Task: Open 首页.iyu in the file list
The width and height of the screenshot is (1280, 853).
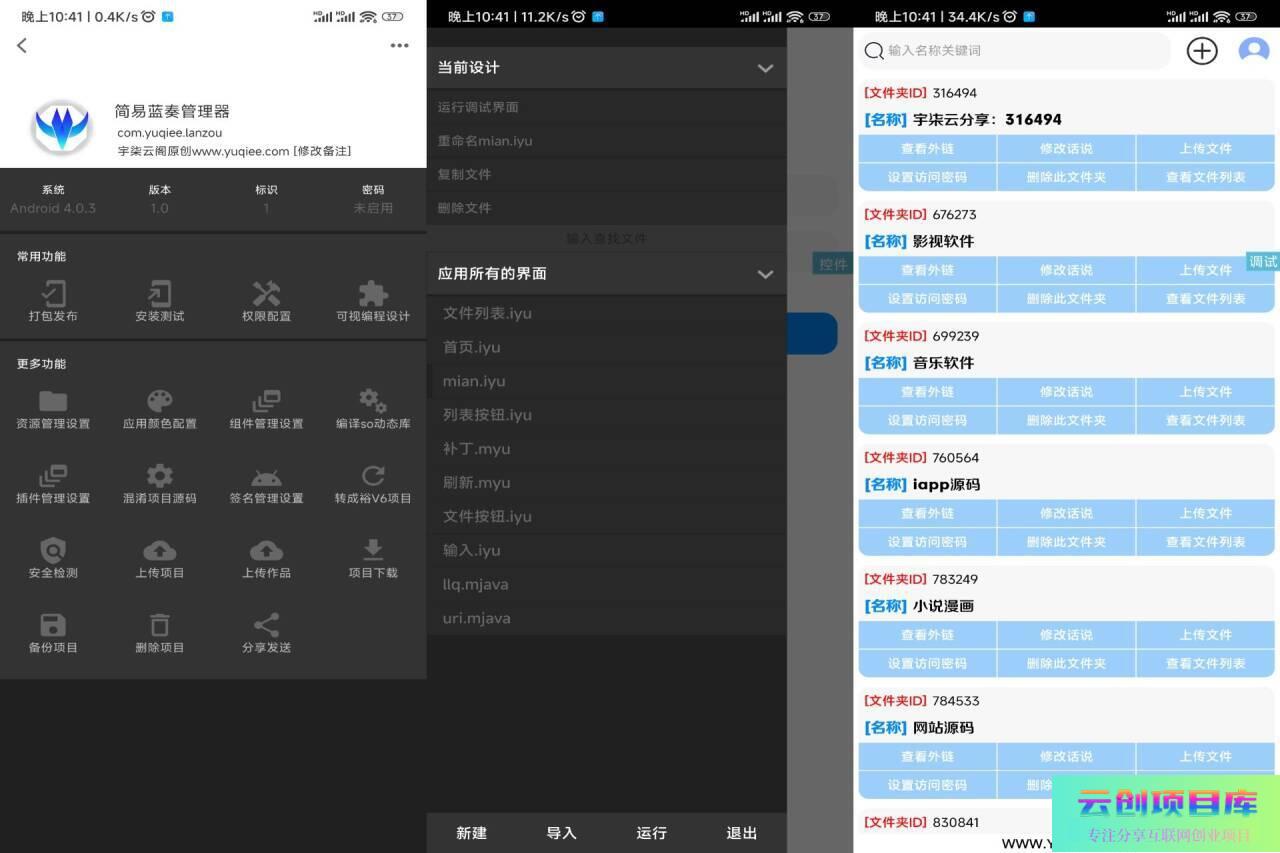Action: (x=472, y=347)
